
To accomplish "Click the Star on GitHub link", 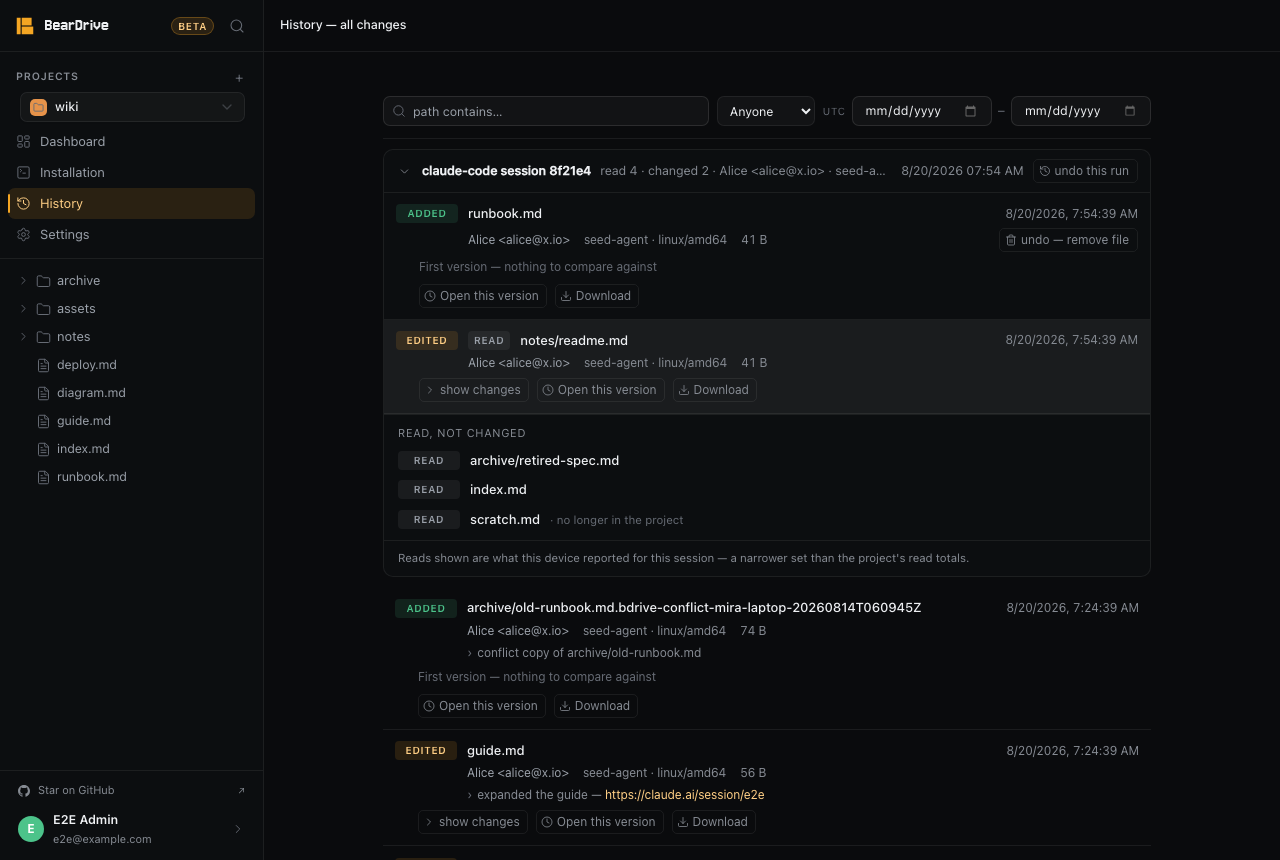I will [x=76, y=791].
